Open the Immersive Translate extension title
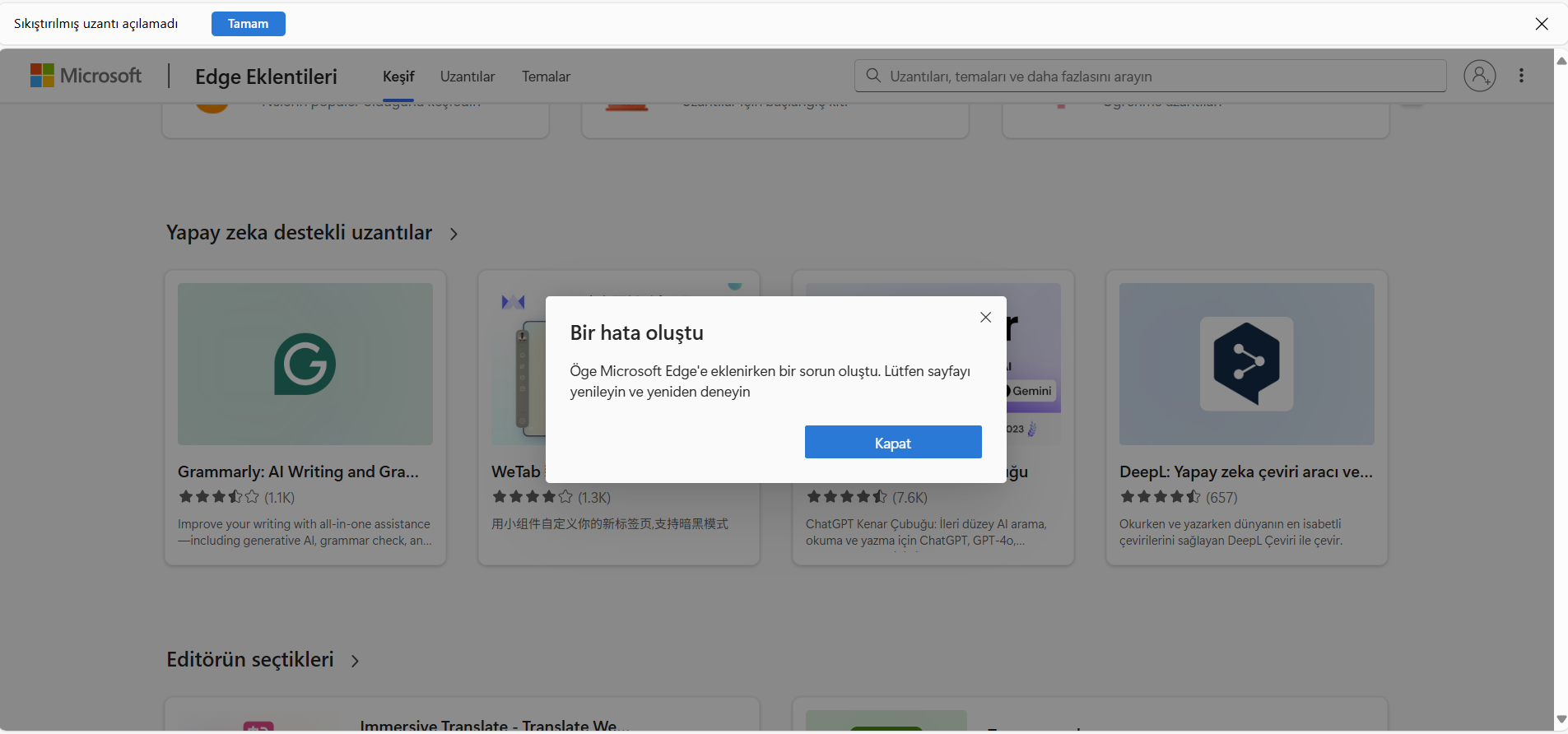The height and width of the screenshot is (734, 1568). point(495,726)
